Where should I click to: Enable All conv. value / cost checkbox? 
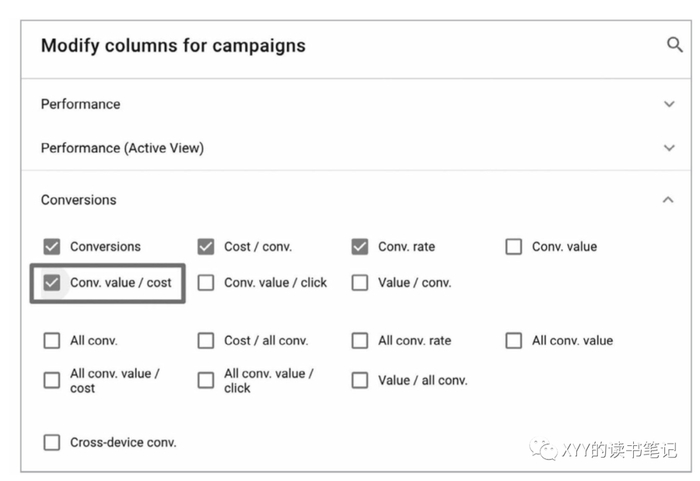(52, 380)
